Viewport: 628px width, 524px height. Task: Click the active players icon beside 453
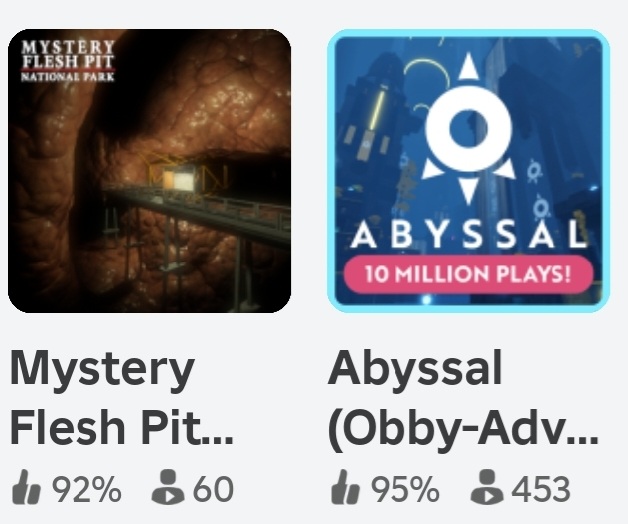(487, 487)
